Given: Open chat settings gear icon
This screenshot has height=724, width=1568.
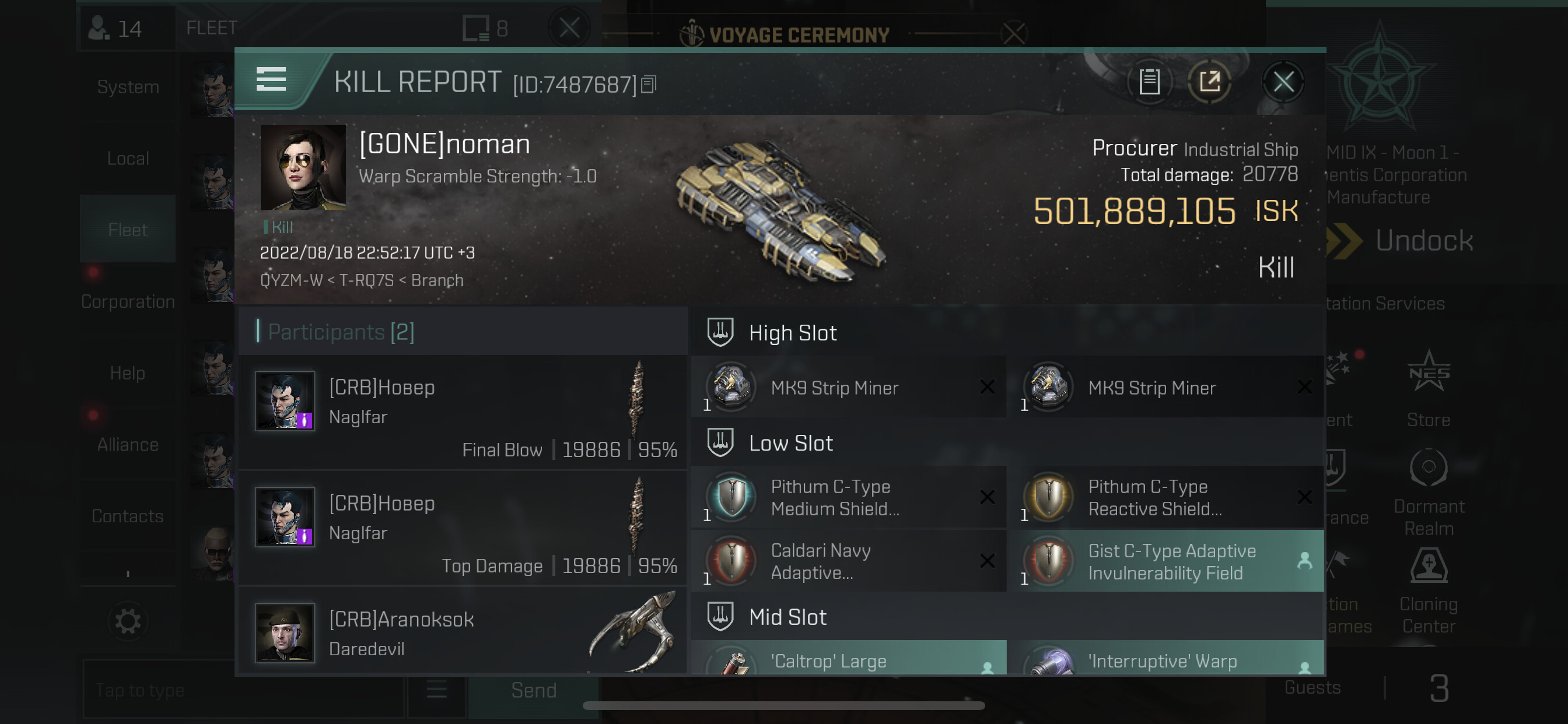Looking at the screenshot, I should [128, 621].
